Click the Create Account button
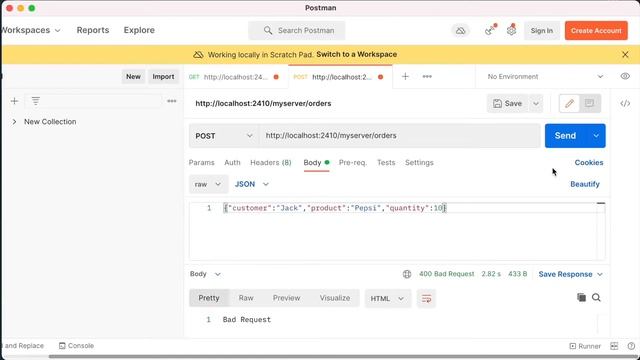This screenshot has width=640, height=360. 596,31
